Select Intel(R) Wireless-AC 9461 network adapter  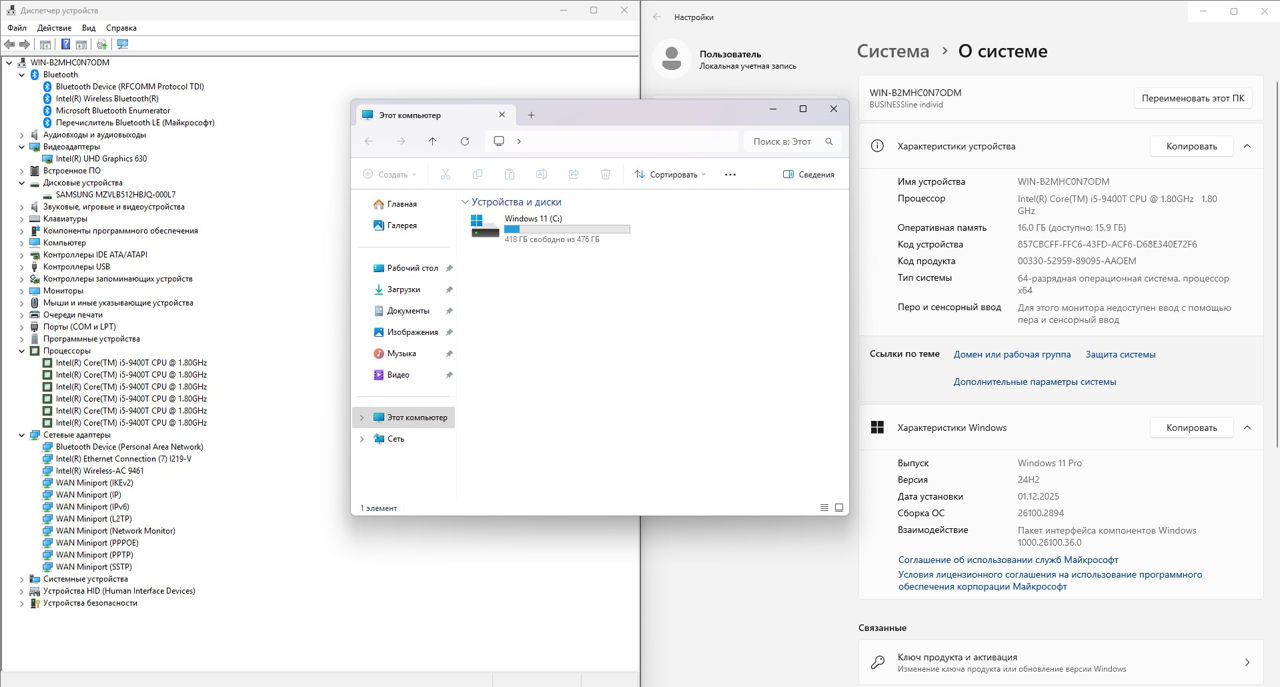99,471
